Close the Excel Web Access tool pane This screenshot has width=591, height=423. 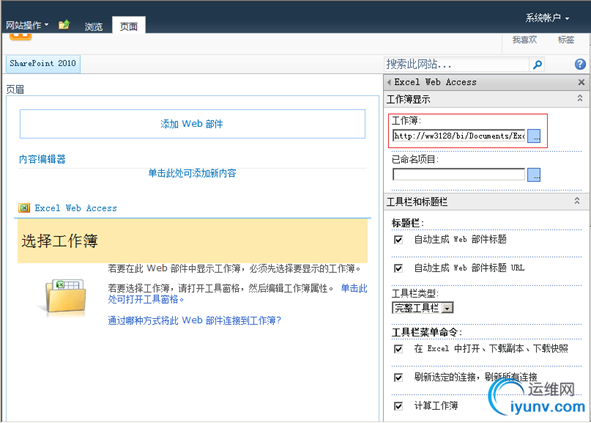tap(581, 82)
